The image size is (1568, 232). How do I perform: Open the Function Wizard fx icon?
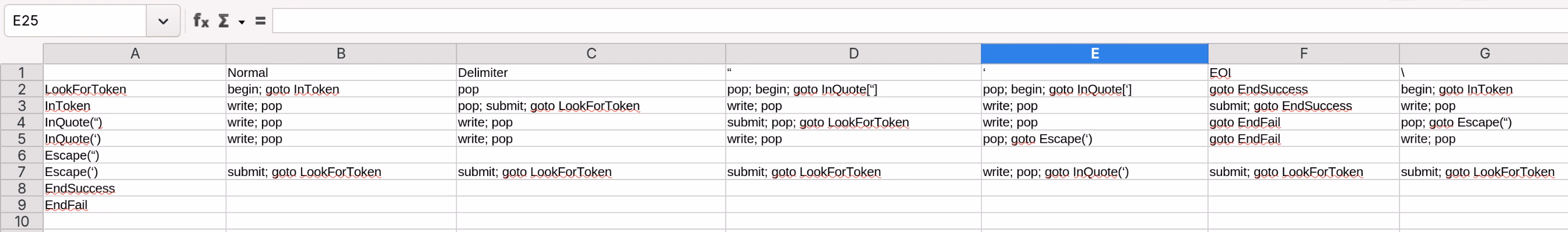tap(201, 21)
